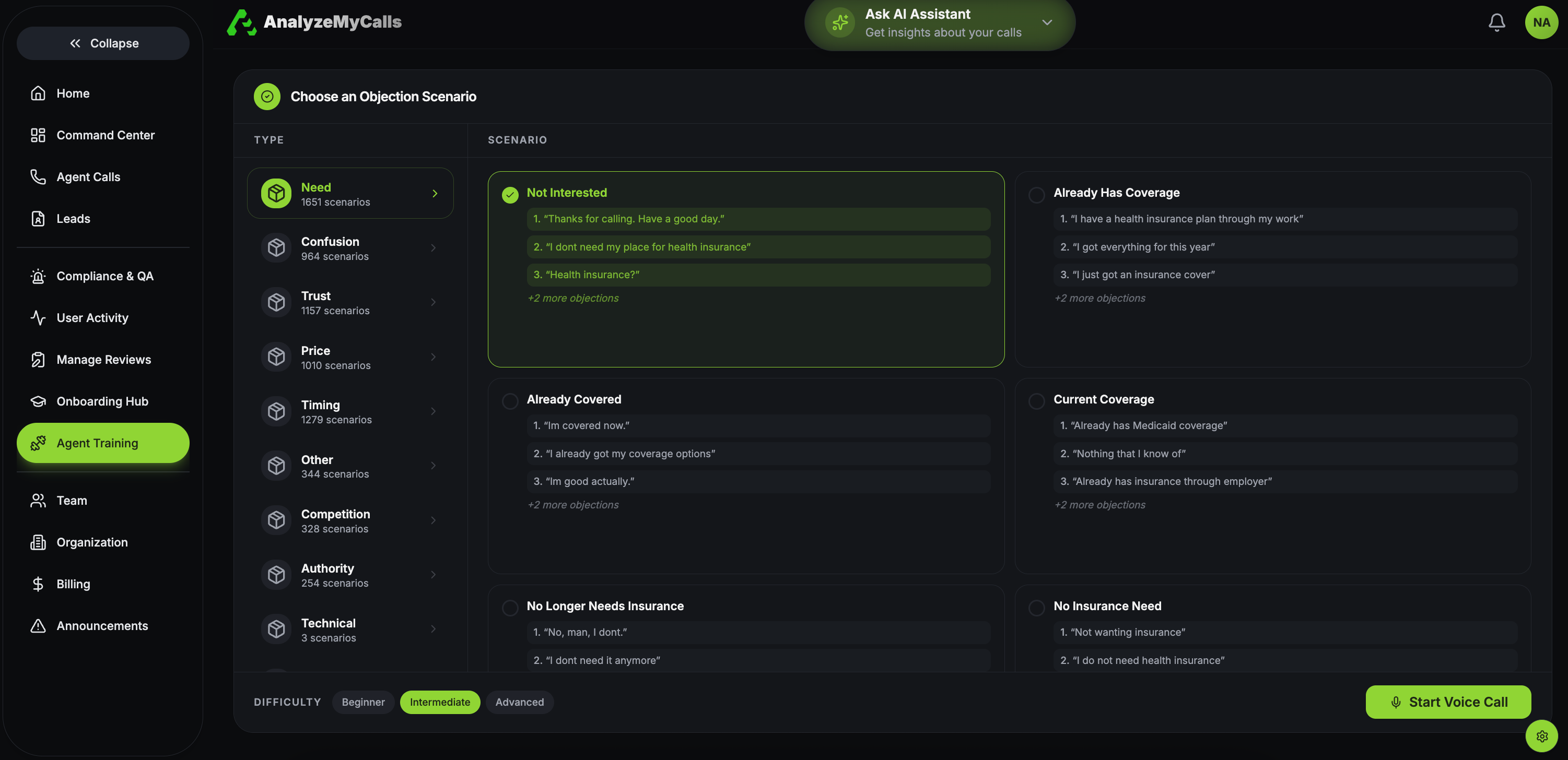Open Command Center from sidebar icon
This screenshot has width=1568, height=760.
tap(38, 135)
